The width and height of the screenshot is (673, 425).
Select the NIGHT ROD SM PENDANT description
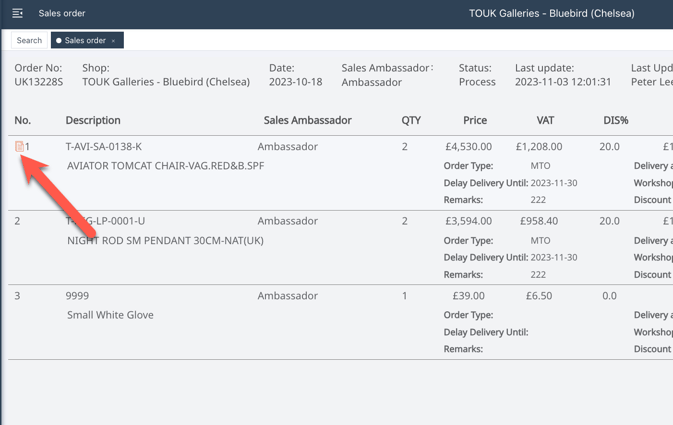(165, 240)
